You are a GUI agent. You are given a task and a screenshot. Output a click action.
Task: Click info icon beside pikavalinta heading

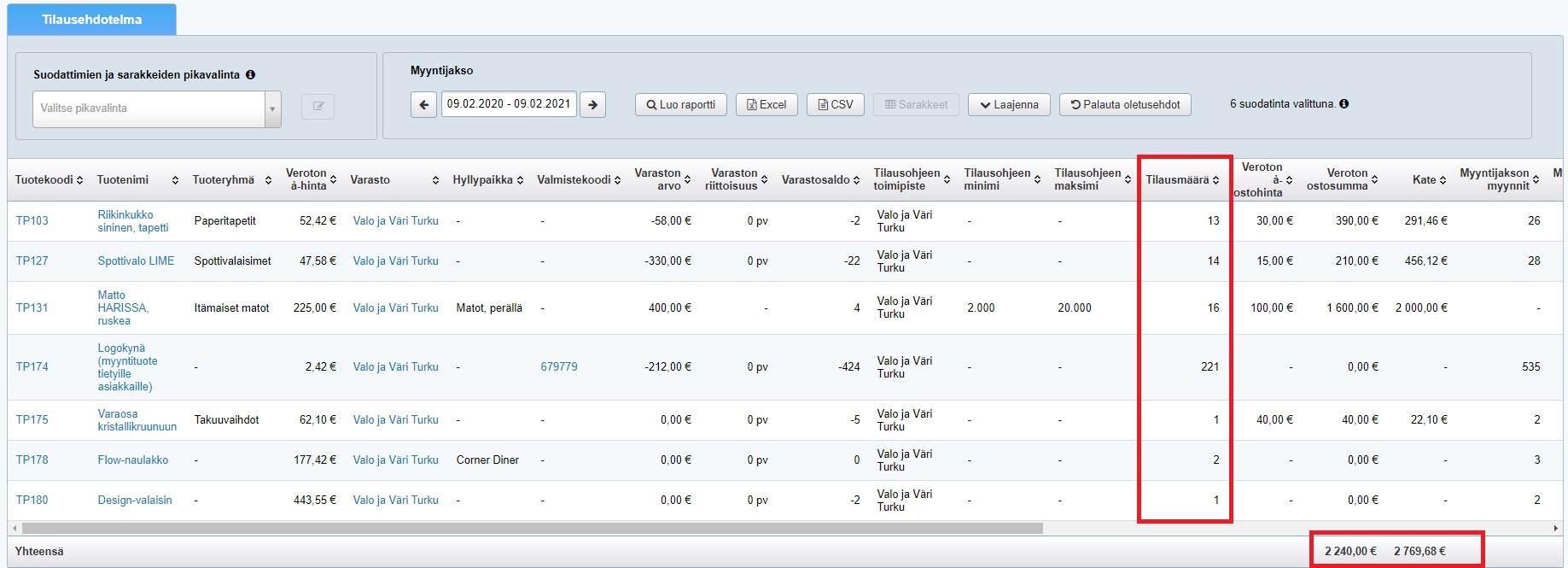[x=250, y=75]
